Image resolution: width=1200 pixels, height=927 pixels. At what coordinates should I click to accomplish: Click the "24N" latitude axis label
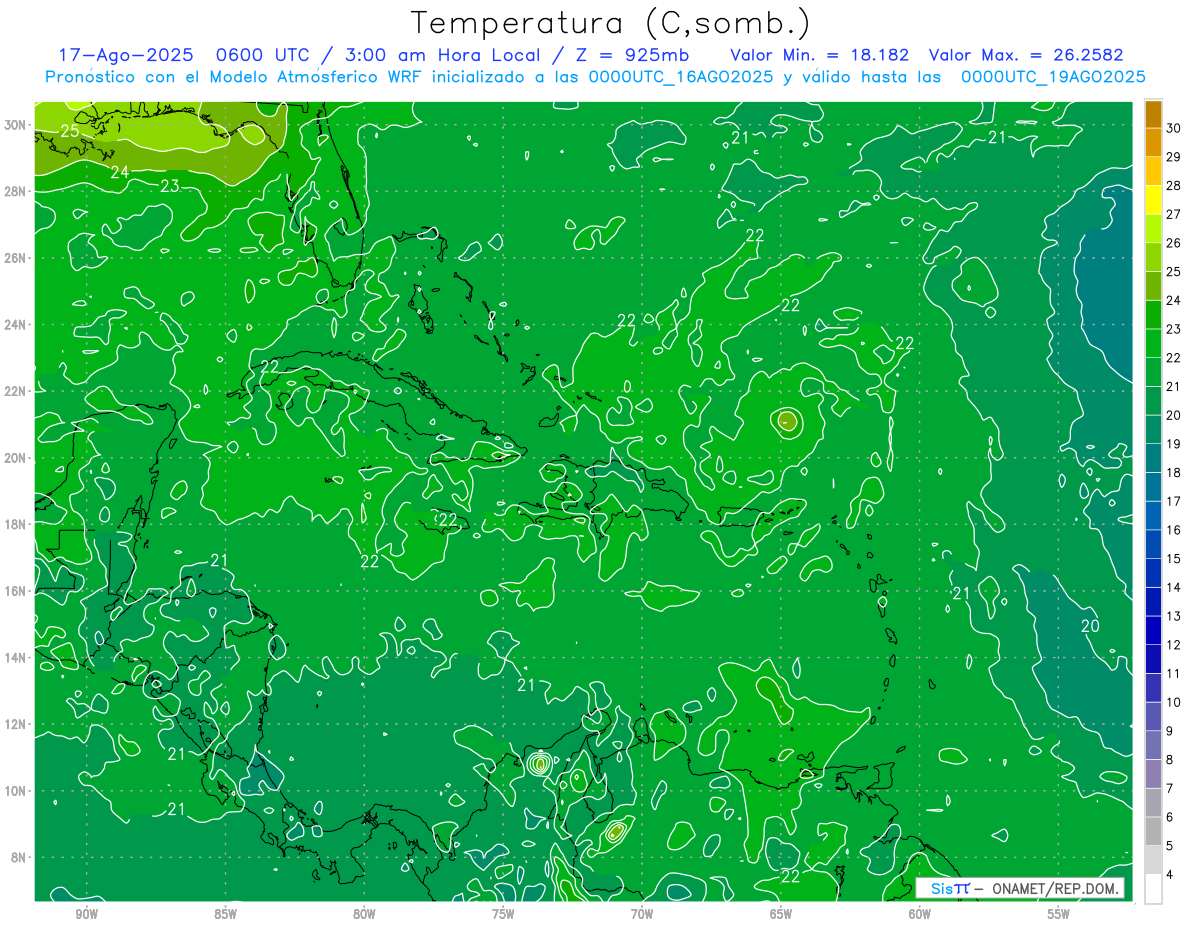pos(15,324)
